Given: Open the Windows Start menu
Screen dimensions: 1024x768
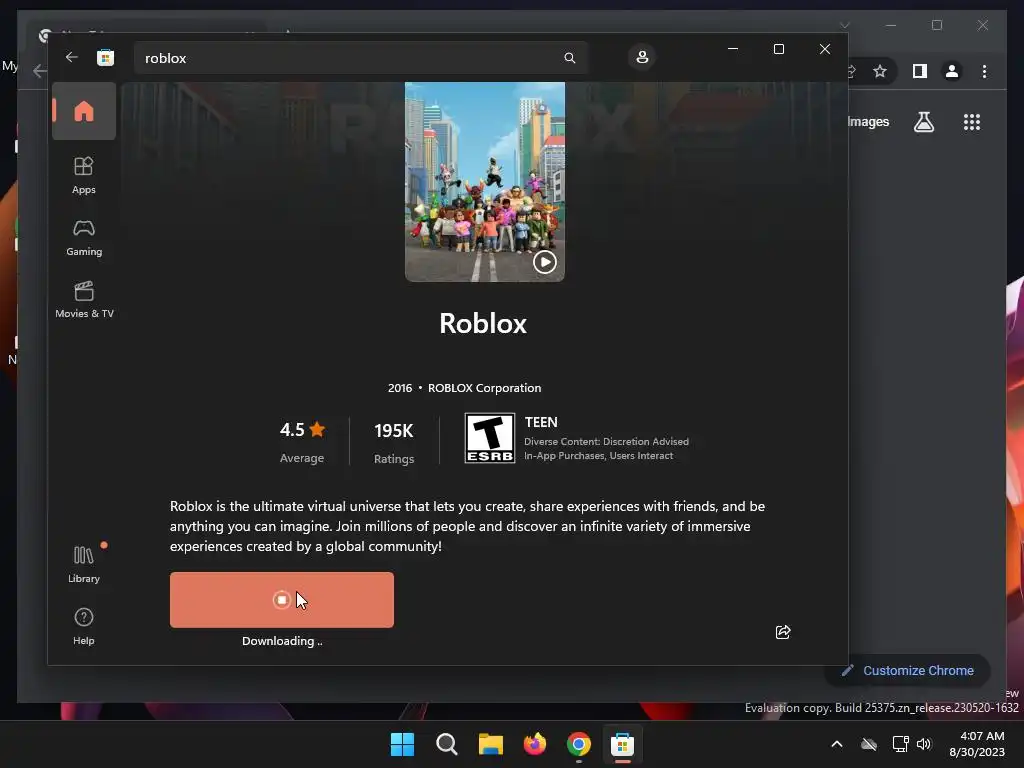Looking at the screenshot, I should click(x=402, y=744).
